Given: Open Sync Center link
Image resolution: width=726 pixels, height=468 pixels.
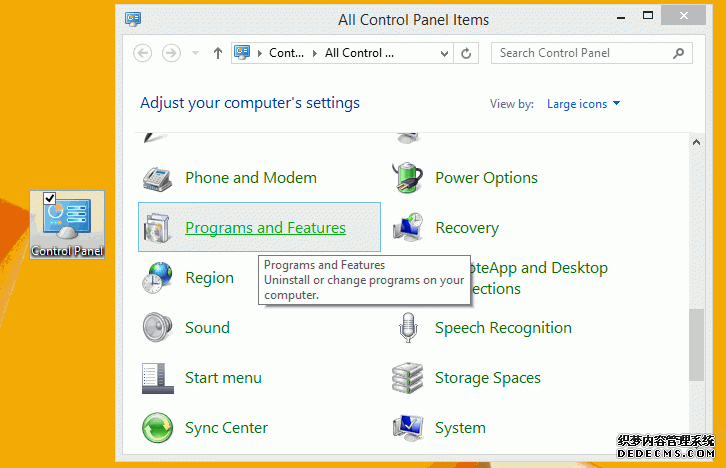Looking at the screenshot, I should pyautogui.click(x=226, y=428).
